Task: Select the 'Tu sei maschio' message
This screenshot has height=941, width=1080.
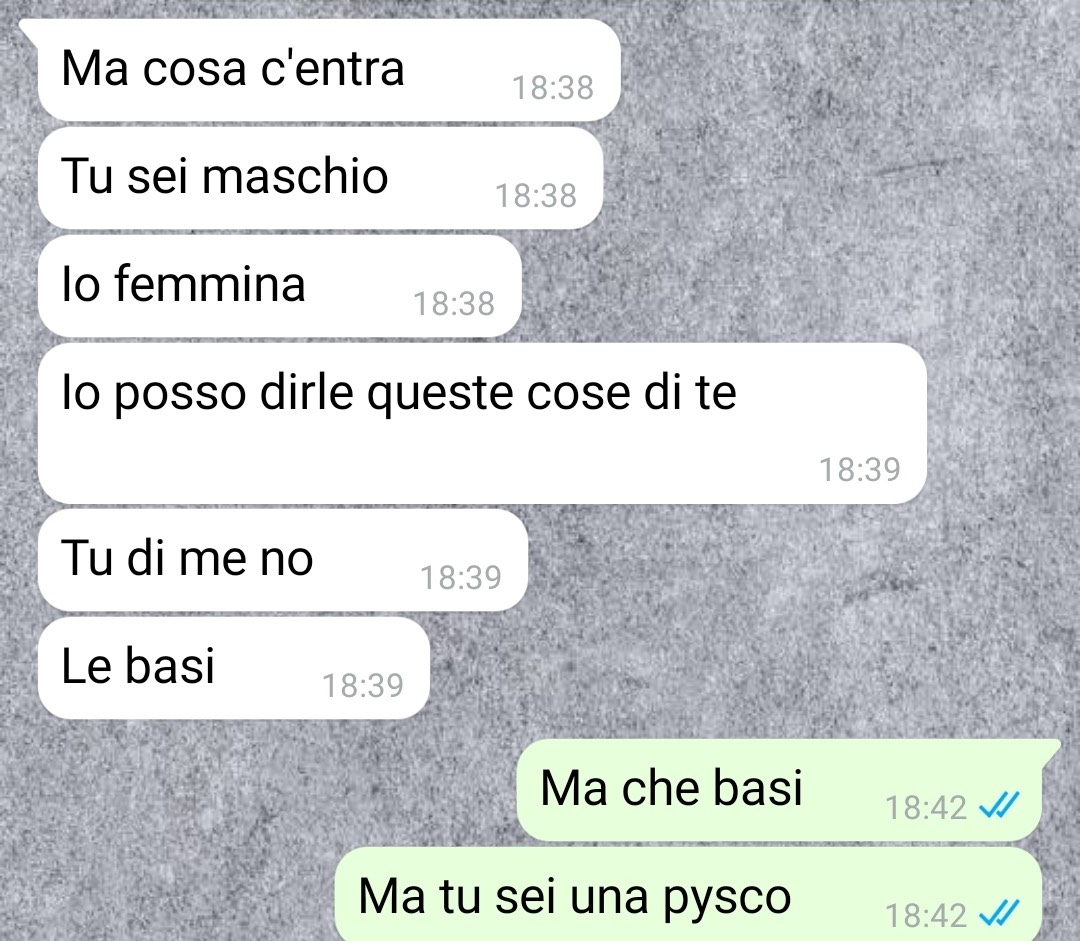Action: [320, 178]
